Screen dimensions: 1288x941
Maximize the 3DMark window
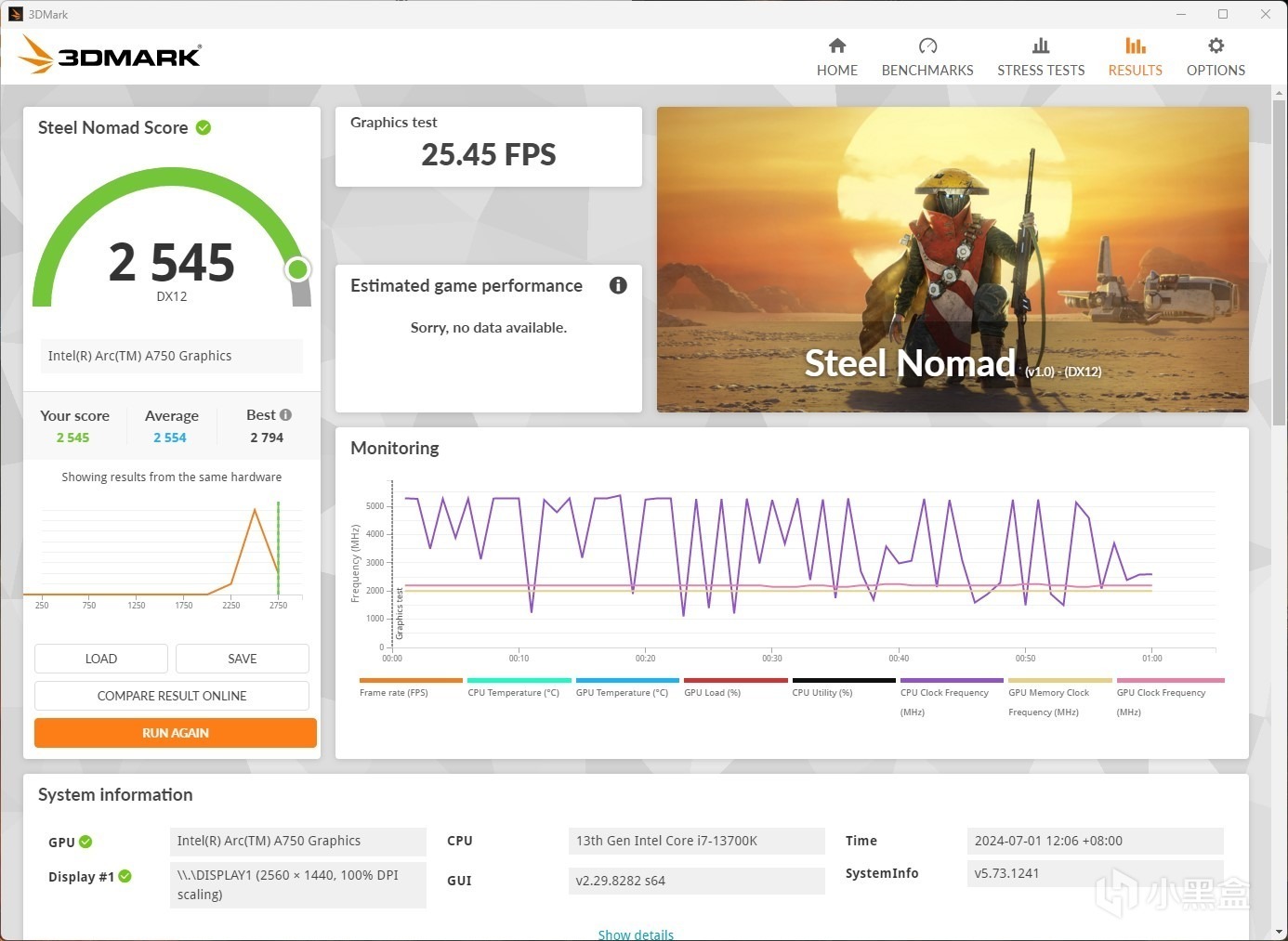[1223, 14]
